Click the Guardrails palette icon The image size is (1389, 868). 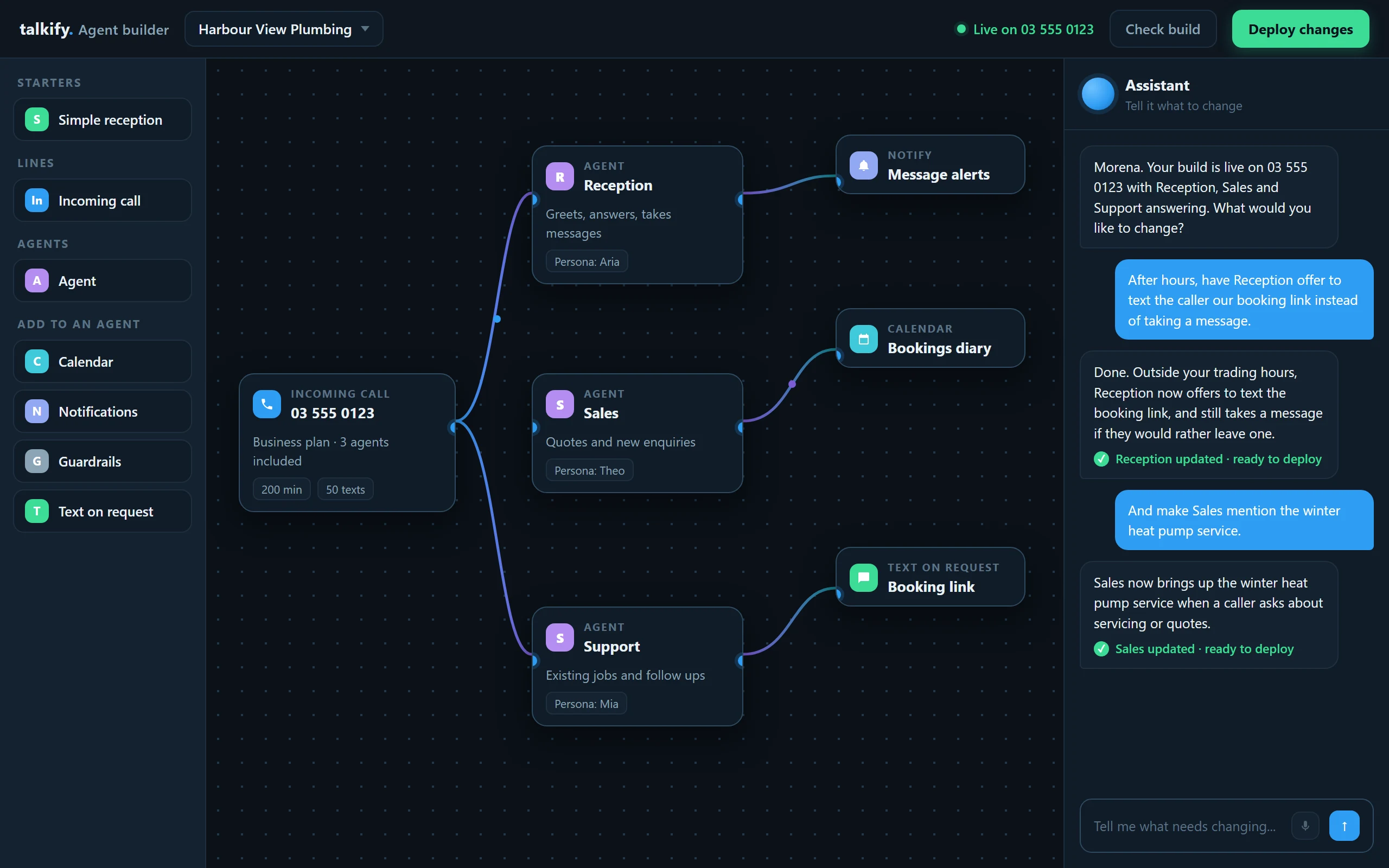[x=37, y=462]
